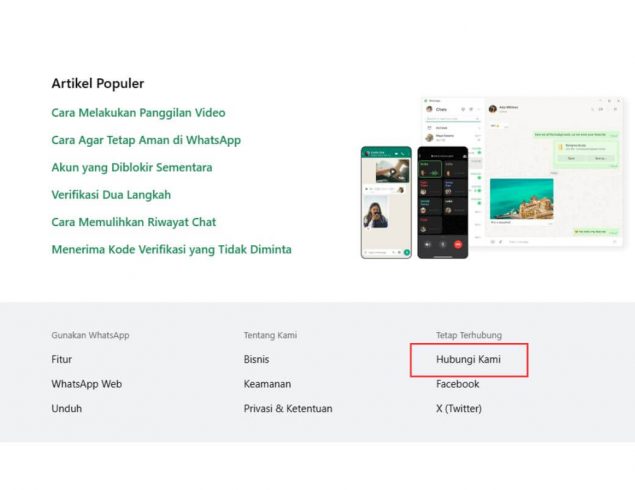Open "Akun yang Diblokir Sementara" article
The image size is (635, 490).
click(x=132, y=167)
